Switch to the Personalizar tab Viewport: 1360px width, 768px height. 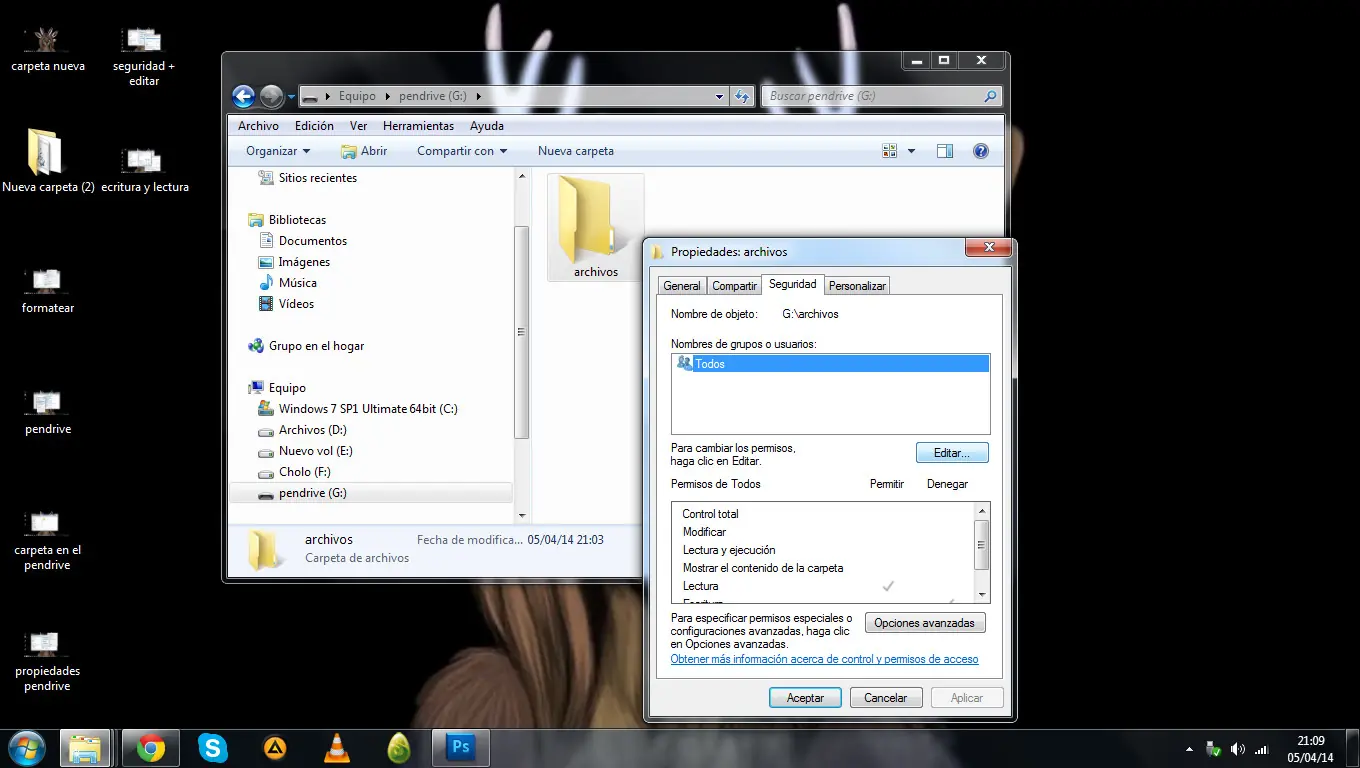point(857,286)
